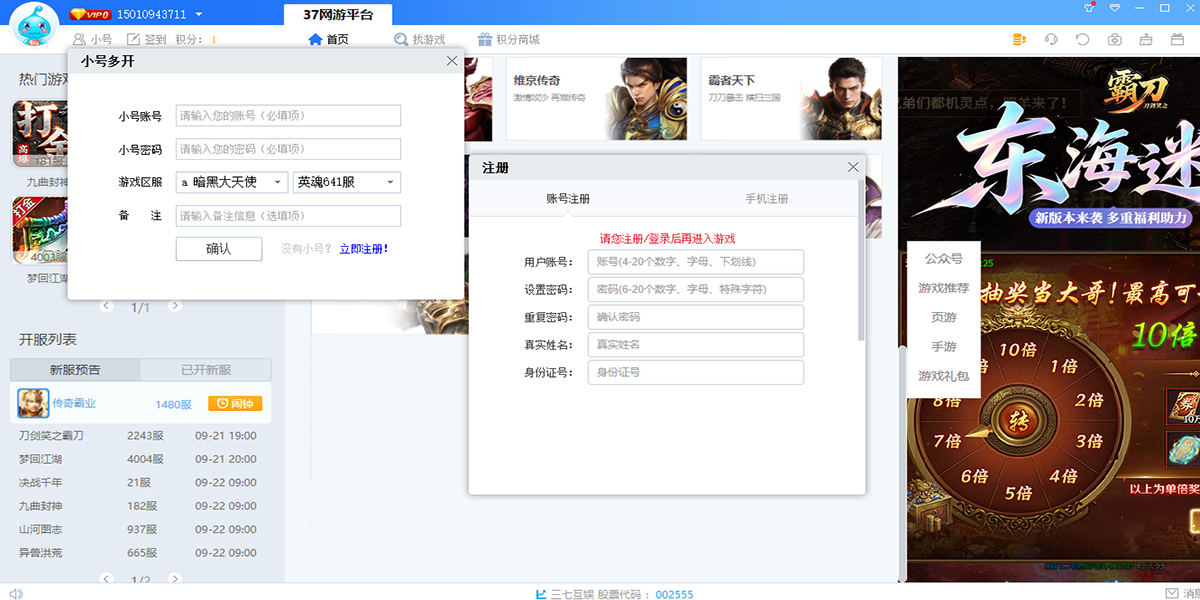
Task: Expand the 暗黑大天使 game dropdown
Action: click(232, 182)
